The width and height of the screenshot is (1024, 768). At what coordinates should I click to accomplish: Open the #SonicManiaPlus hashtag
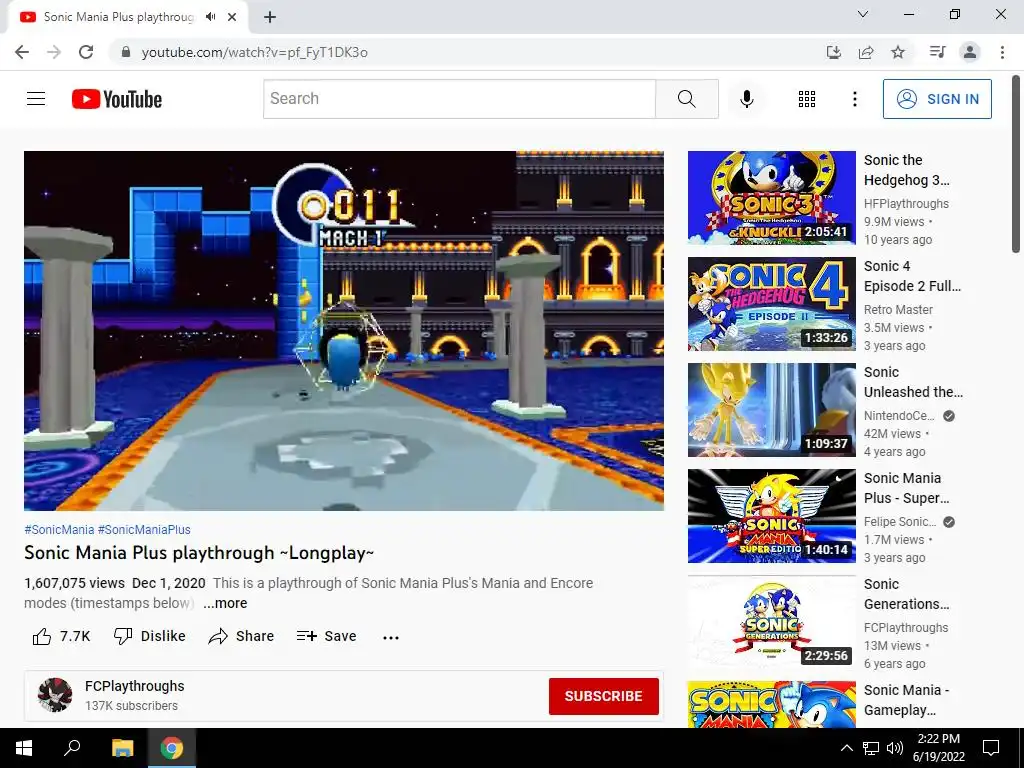coord(144,530)
